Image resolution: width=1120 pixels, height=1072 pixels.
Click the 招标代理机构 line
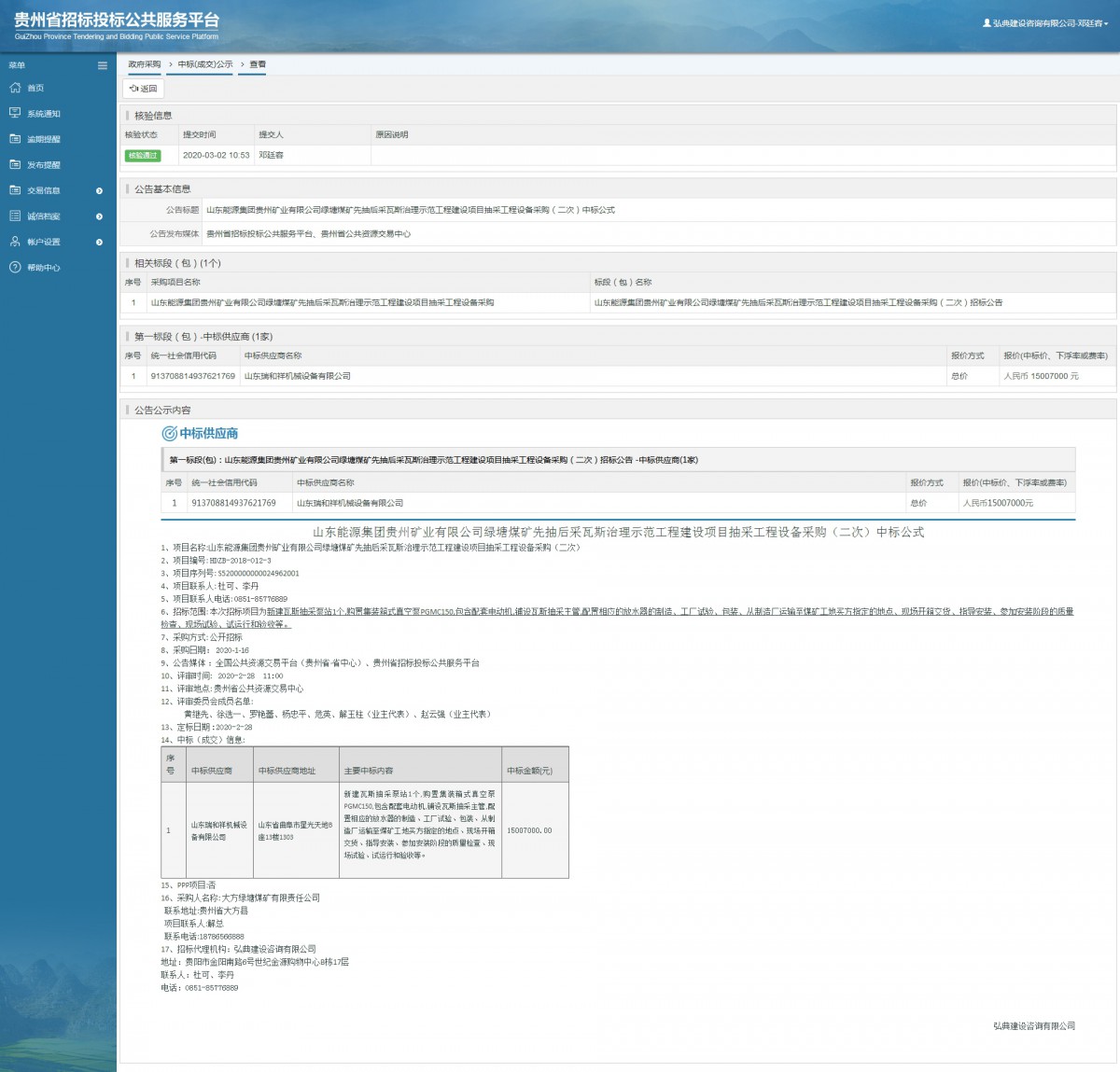coord(239,949)
